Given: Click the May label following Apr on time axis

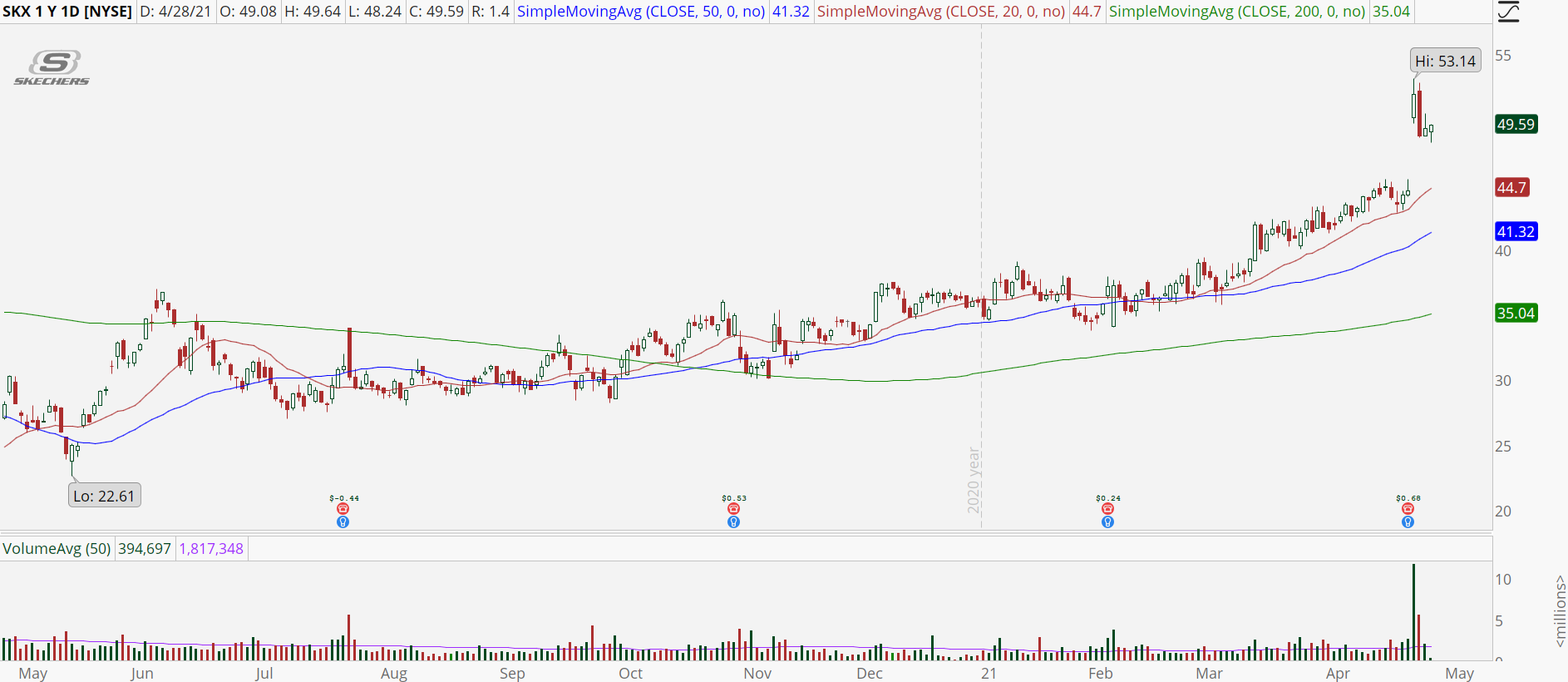Looking at the screenshot, I should point(1460,673).
